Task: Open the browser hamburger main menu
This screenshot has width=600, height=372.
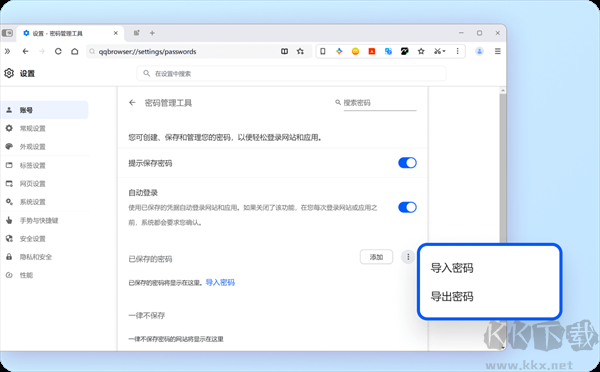Action: coord(497,51)
